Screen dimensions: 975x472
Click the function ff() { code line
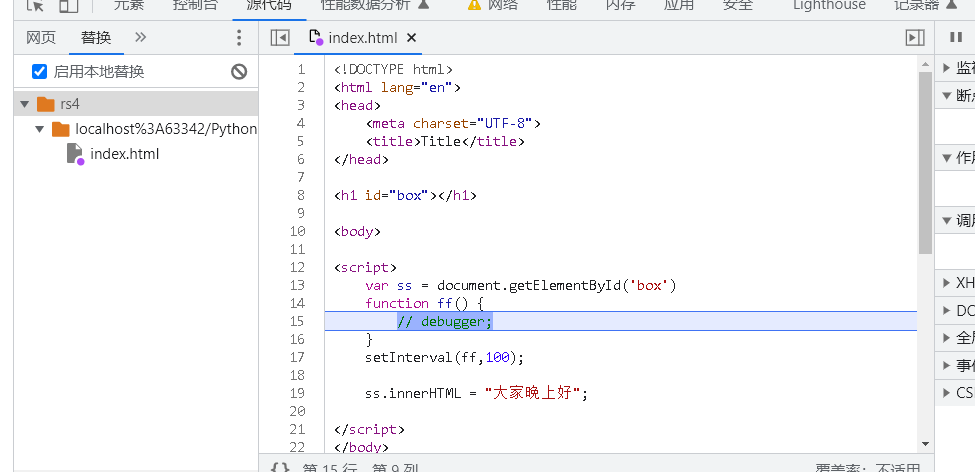coord(424,303)
